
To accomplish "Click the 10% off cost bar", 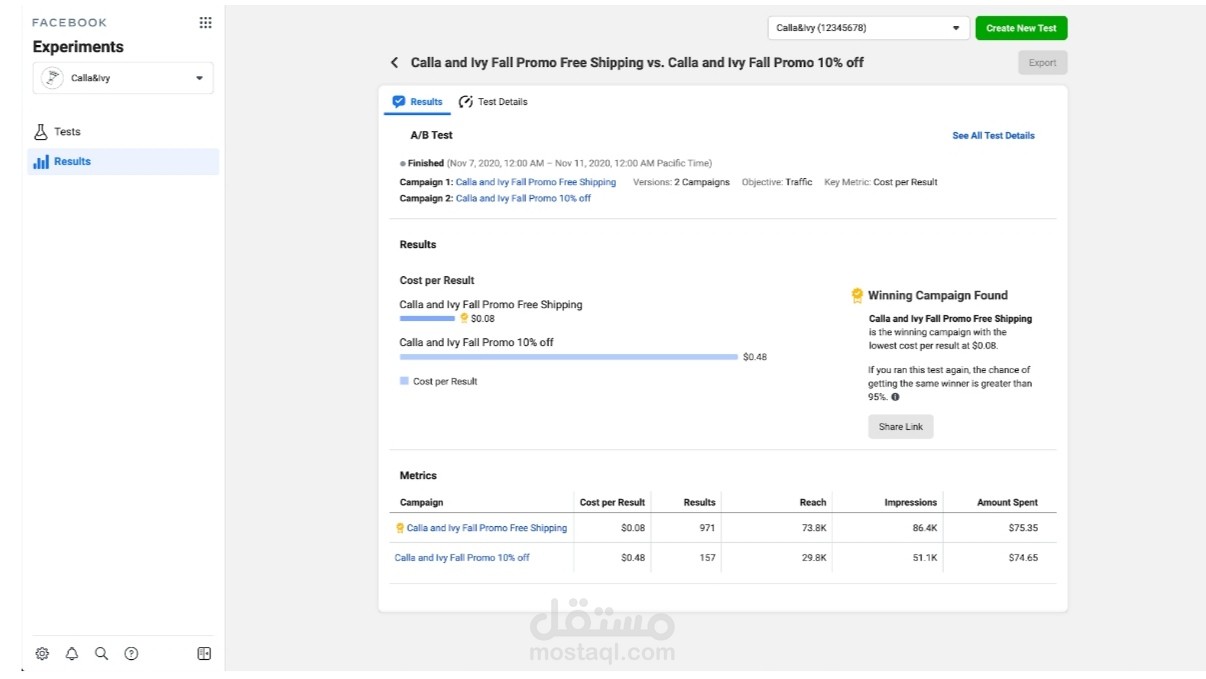I will click(x=568, y=357).
